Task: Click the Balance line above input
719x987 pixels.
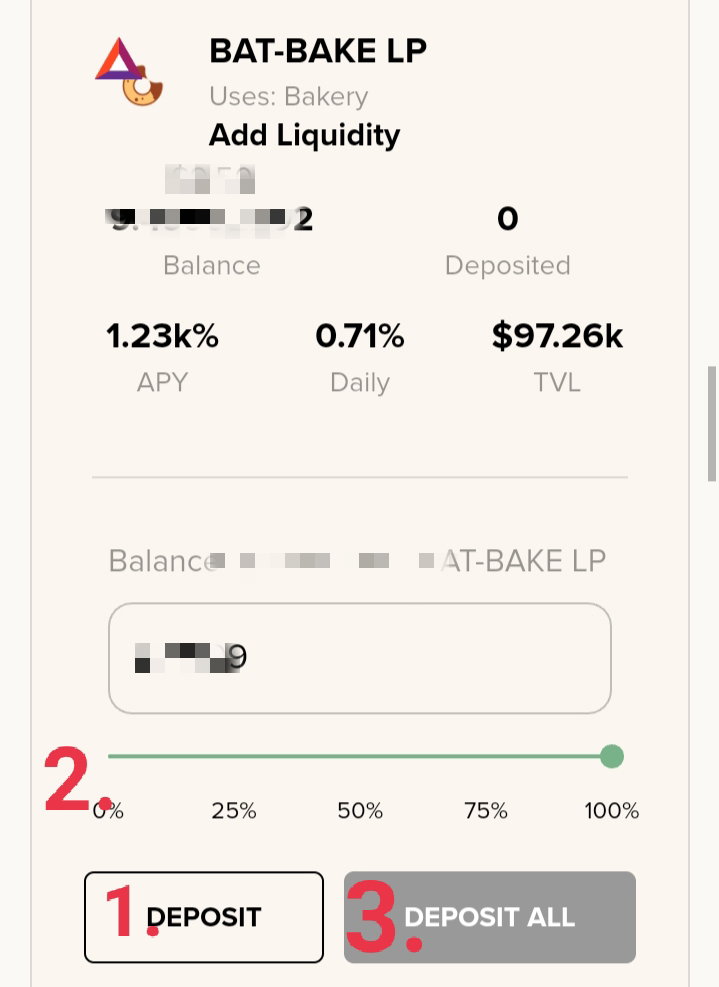Action: [x=357, y=560]
